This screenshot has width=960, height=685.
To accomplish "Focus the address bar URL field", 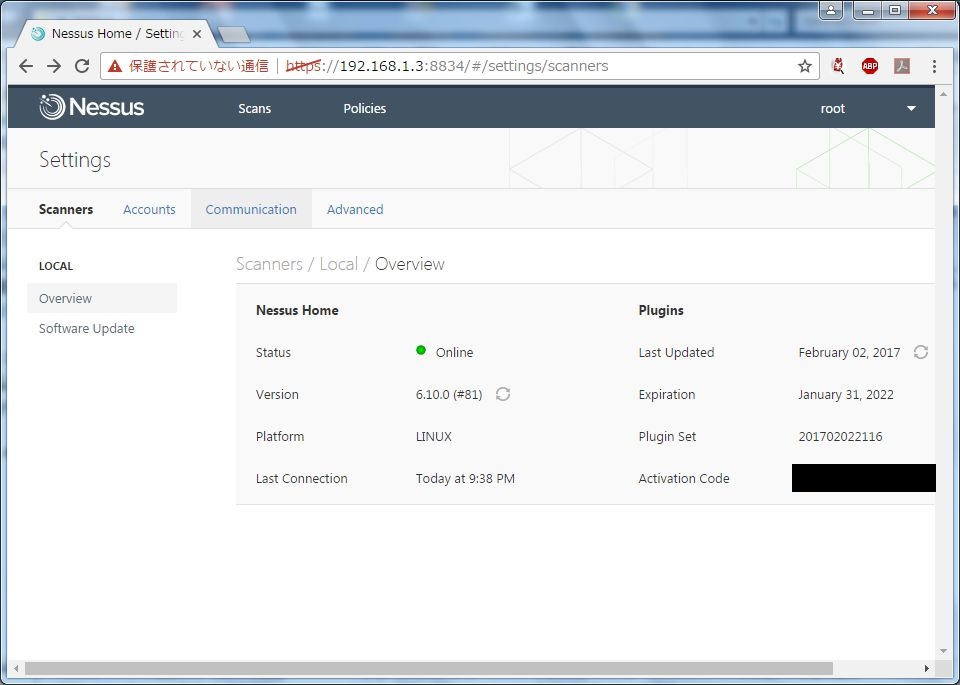I will 459,66.
